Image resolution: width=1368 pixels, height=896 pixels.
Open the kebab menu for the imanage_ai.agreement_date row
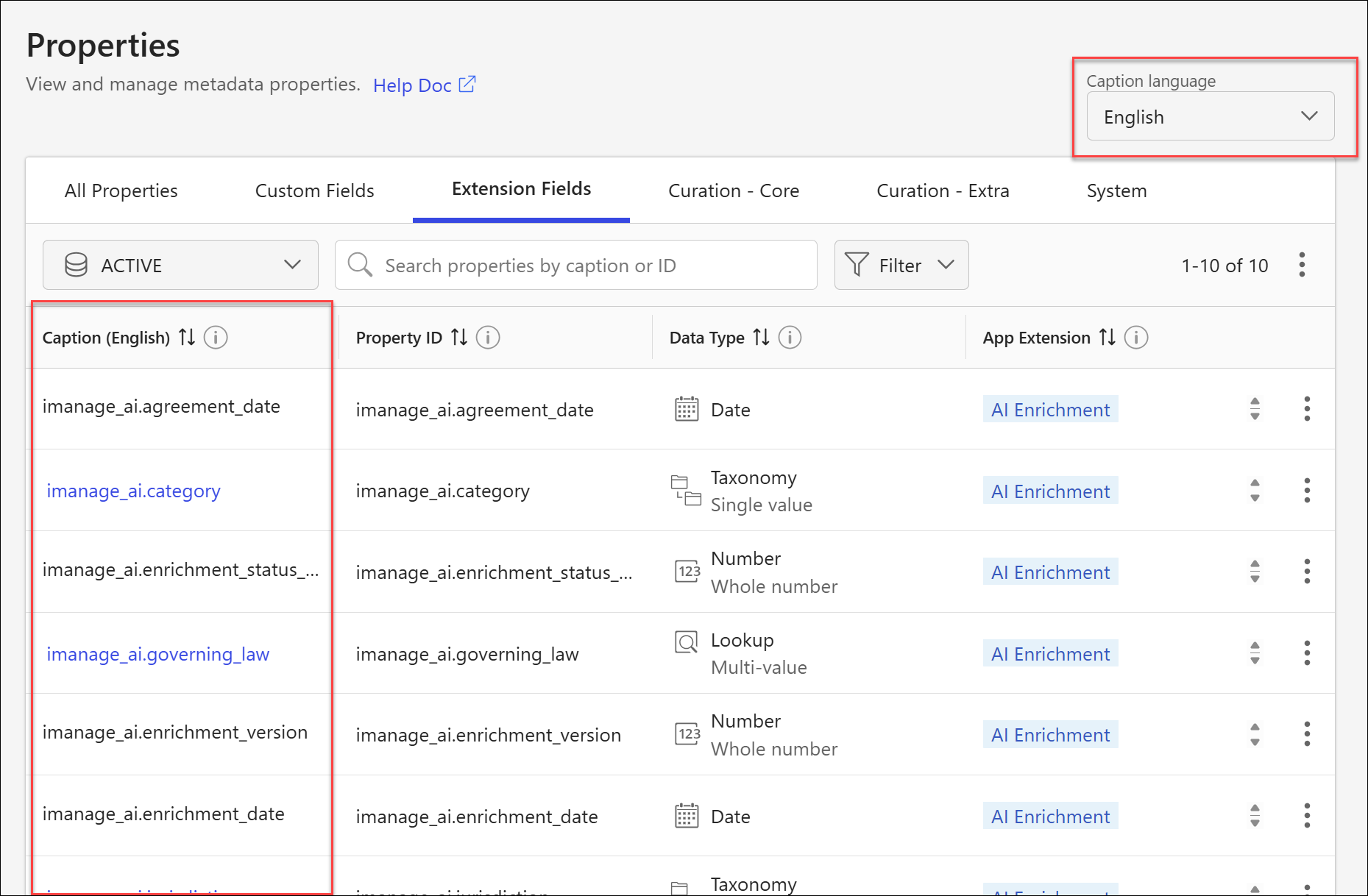click(1307, 409)
